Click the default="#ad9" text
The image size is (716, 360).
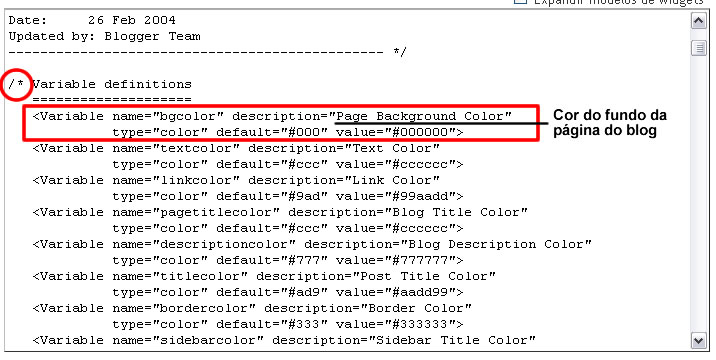coord(272,292)
